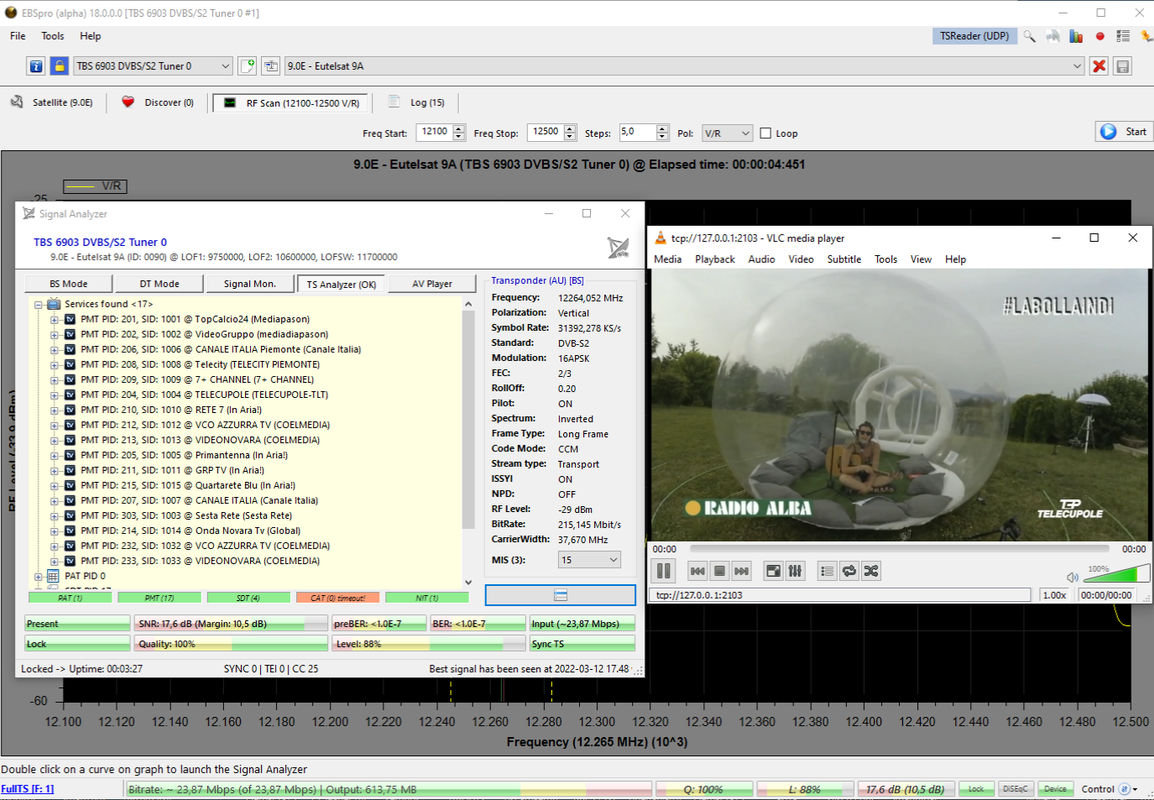
Task: Enable the Loop checkbox
Action: click(x=765, y=133)
